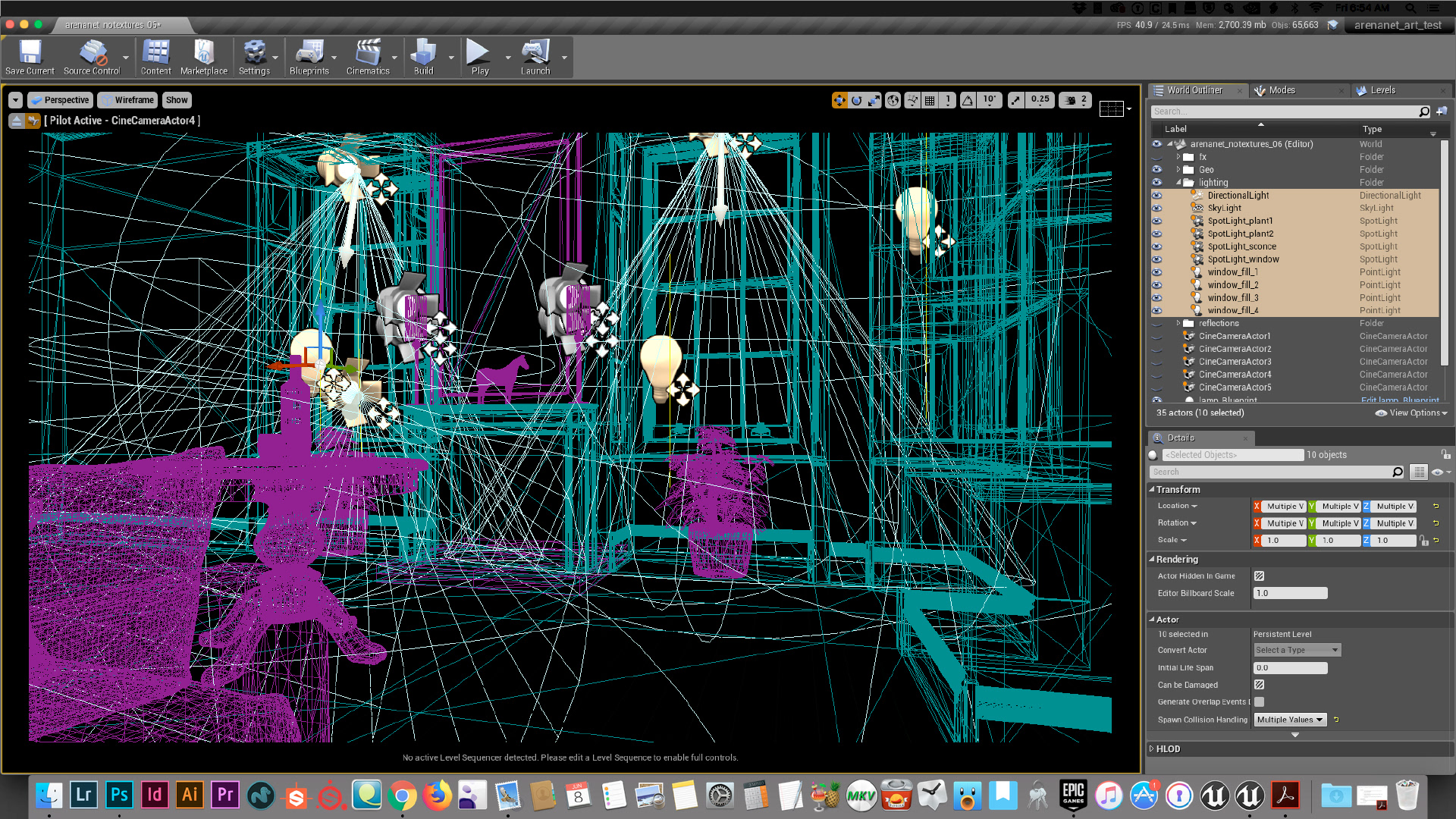Select the scale tool in the viewport
Screen dimensions: 1456x819
(x=874, y=100)
